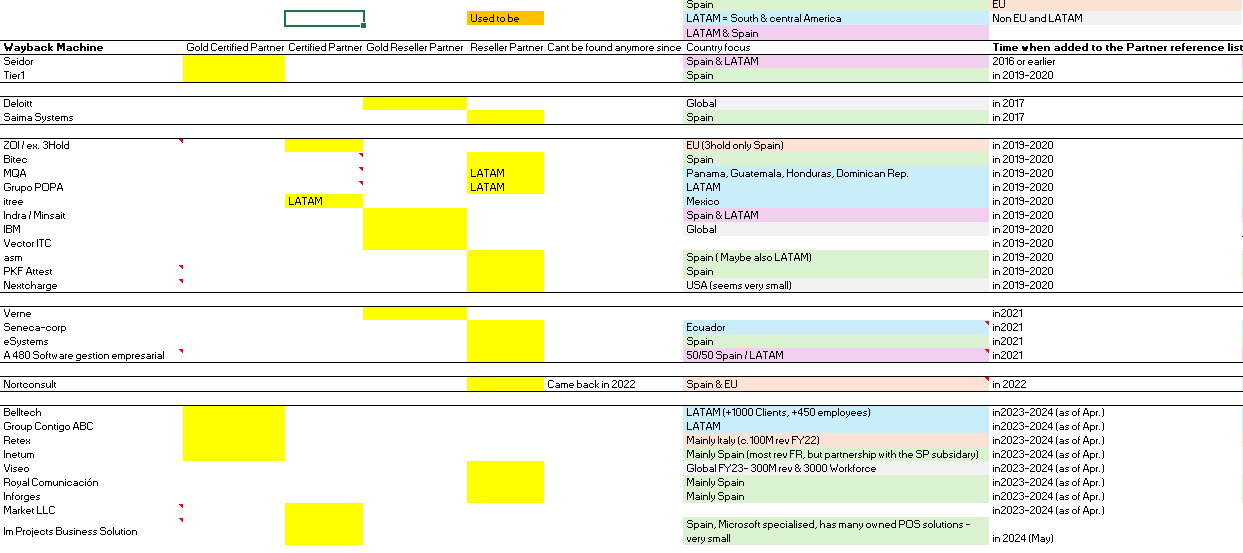Click the 'Mexico' country focus cell

836,201
